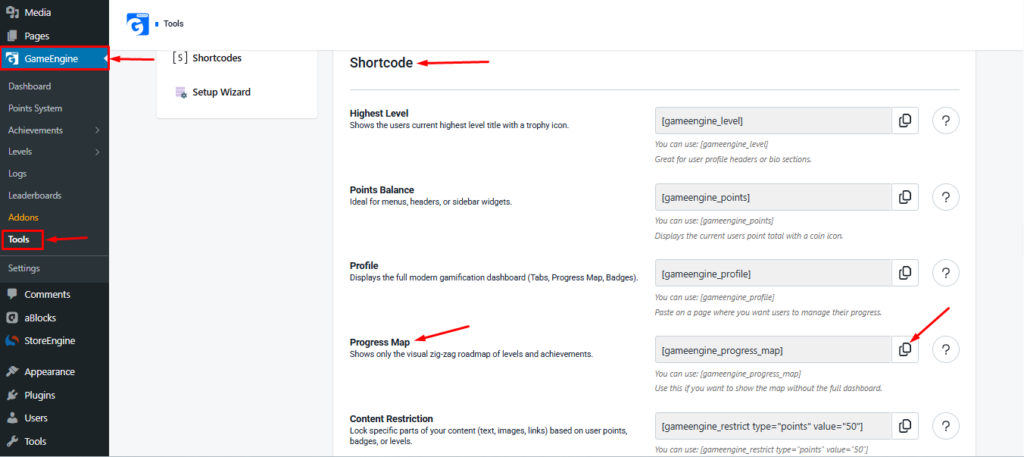Viewport: 1024px width, 457px height.
Task: Click the Highest Level title
Action: point(379,114)
